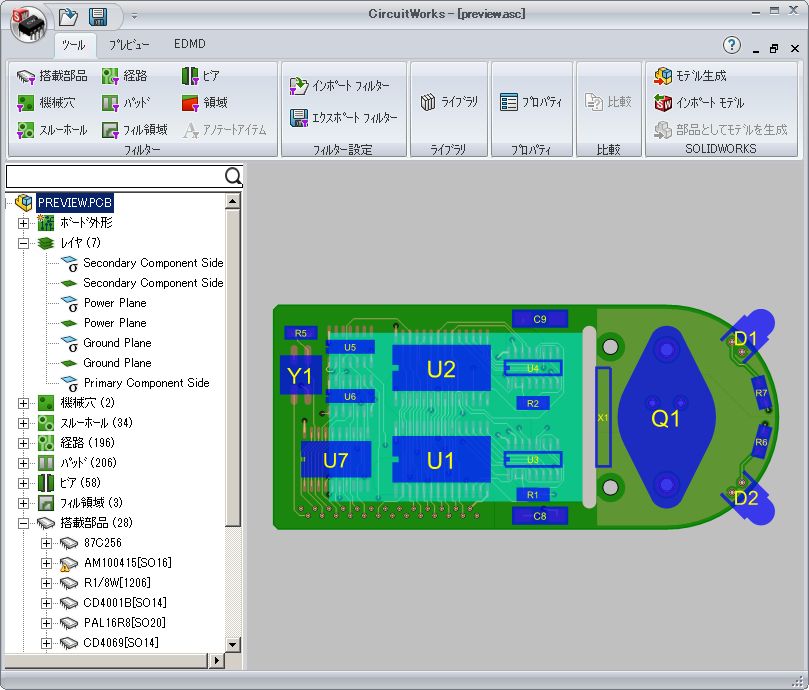The height and width of the screenshot is (690, 809).
Task: Switch to the プレビュー tab
Action: [x=129, y=45]
